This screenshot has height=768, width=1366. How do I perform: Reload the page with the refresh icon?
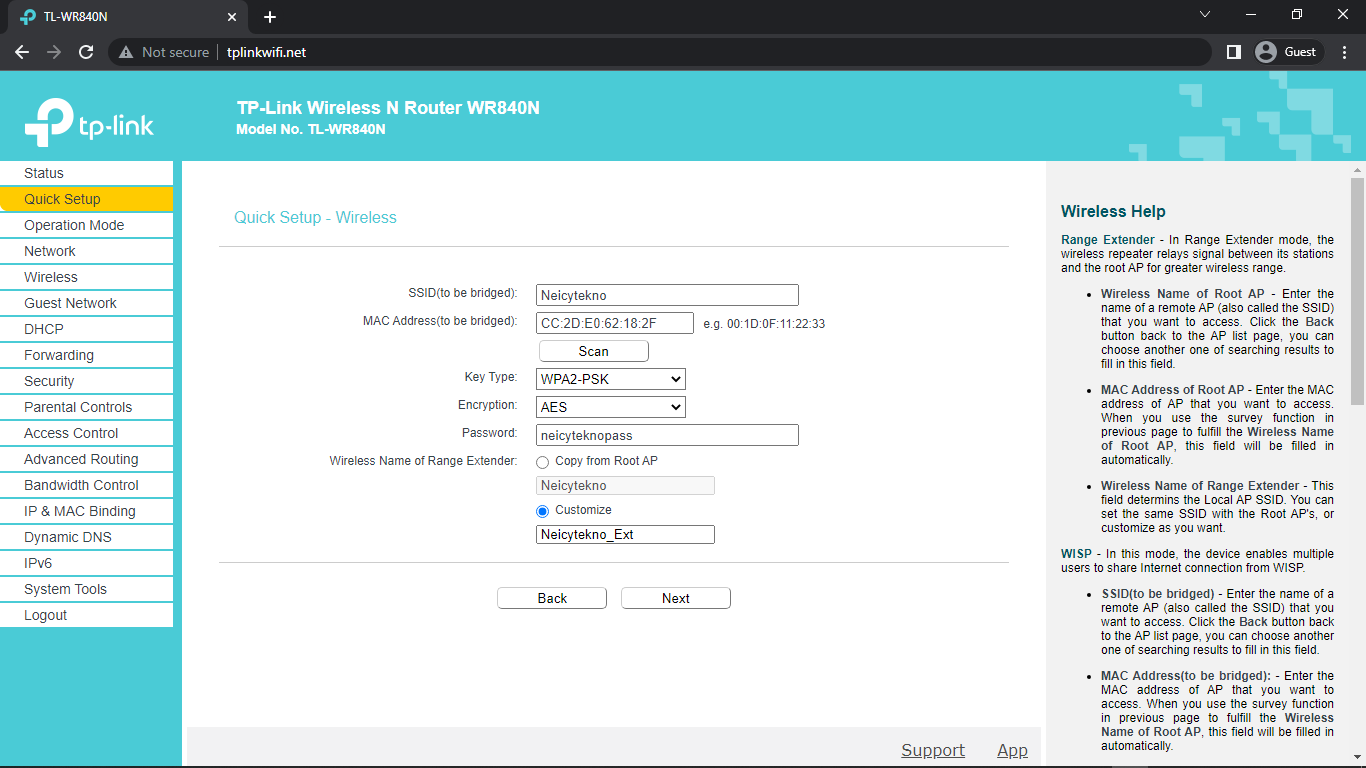(86, 52)
